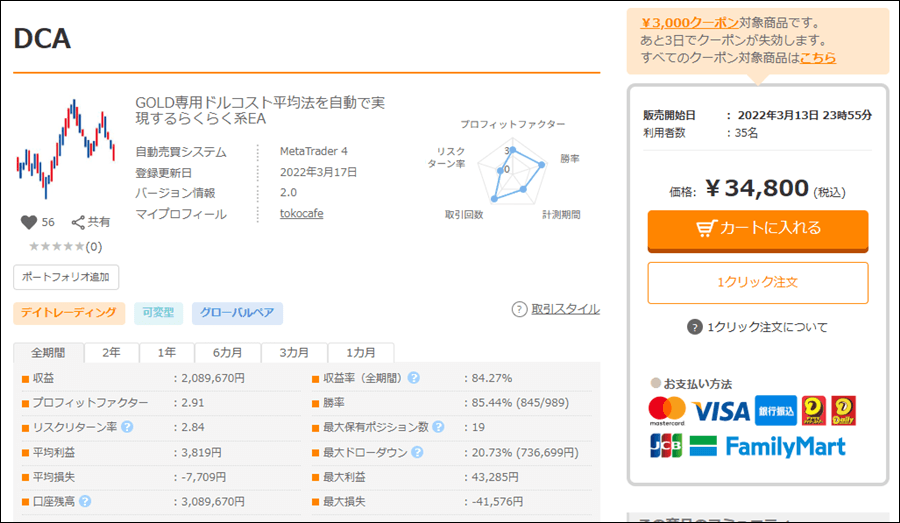The image size is (900, 523).
Task: Click help icon beside 最大ドローダウン
Action: point(413,452)
